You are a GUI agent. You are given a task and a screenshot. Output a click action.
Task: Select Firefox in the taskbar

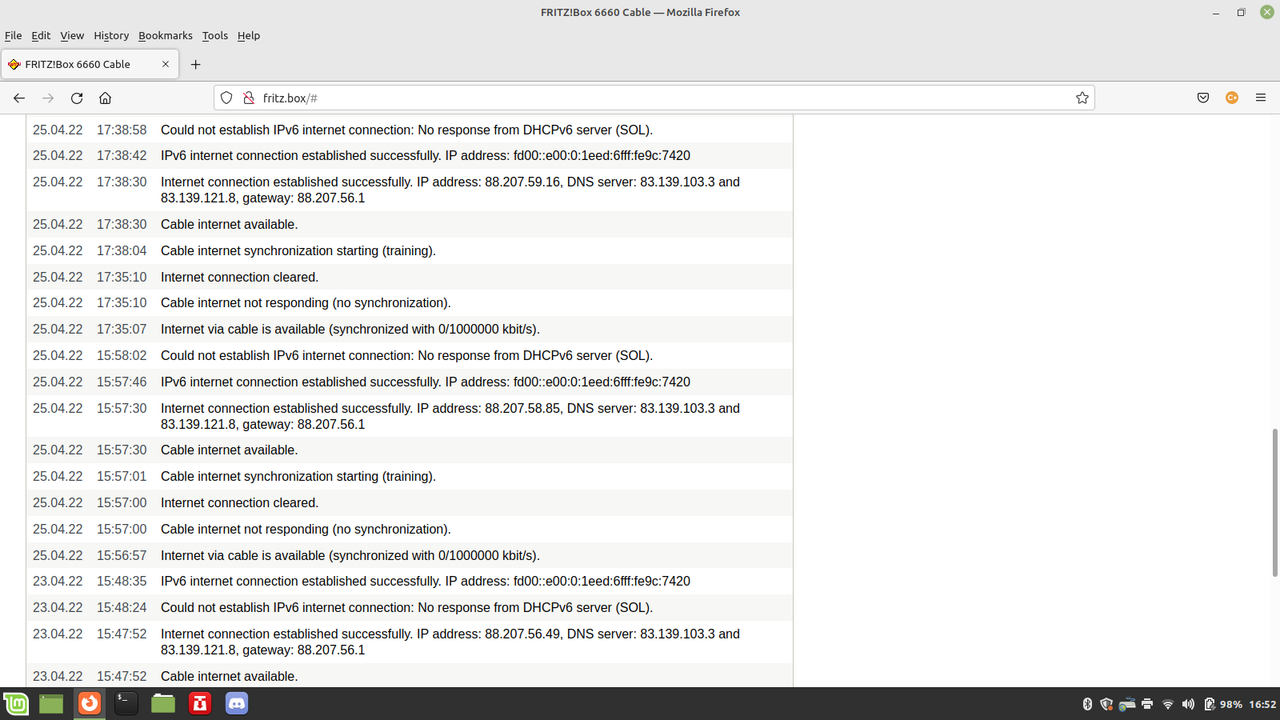(x=90, y=704)
